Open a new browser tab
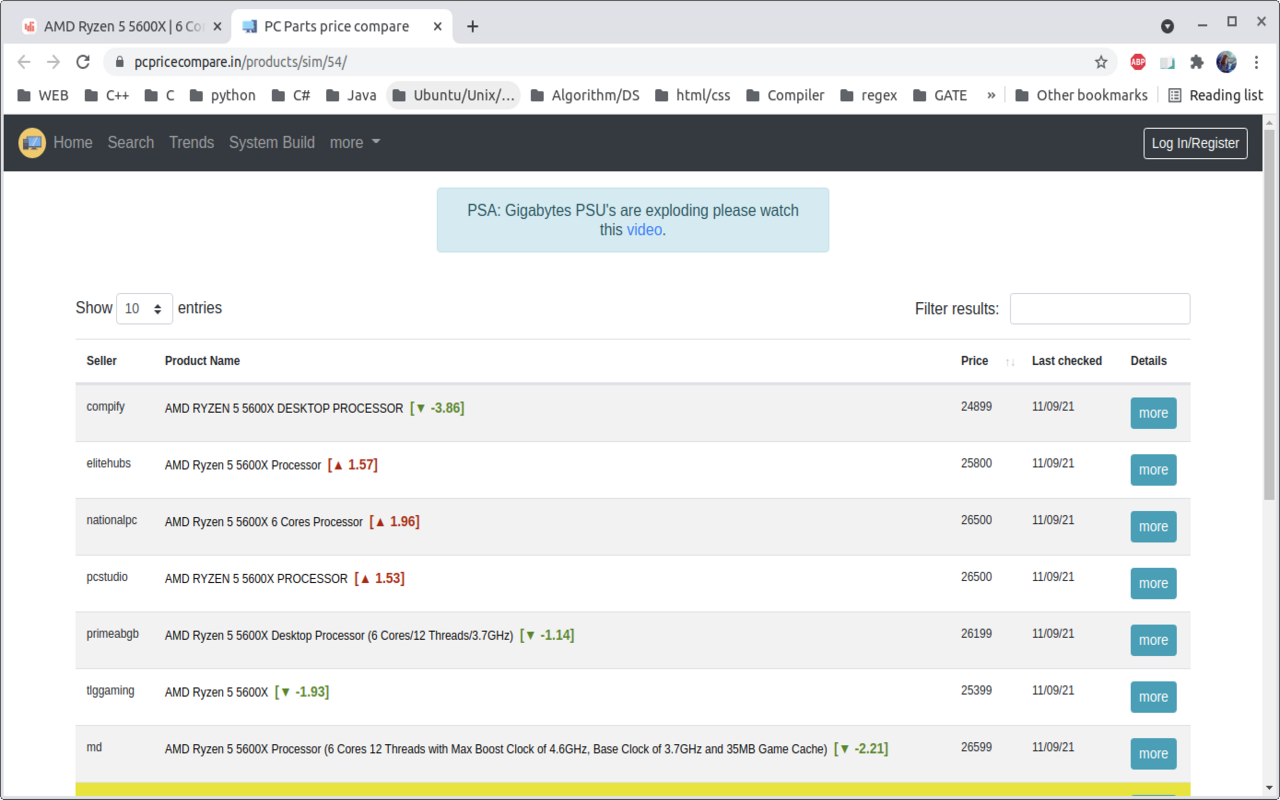 click(x=473, y=27)
